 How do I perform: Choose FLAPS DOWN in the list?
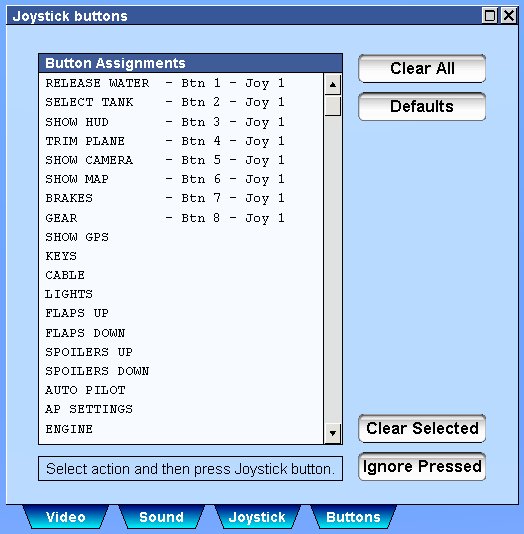[x=181, y=333]
